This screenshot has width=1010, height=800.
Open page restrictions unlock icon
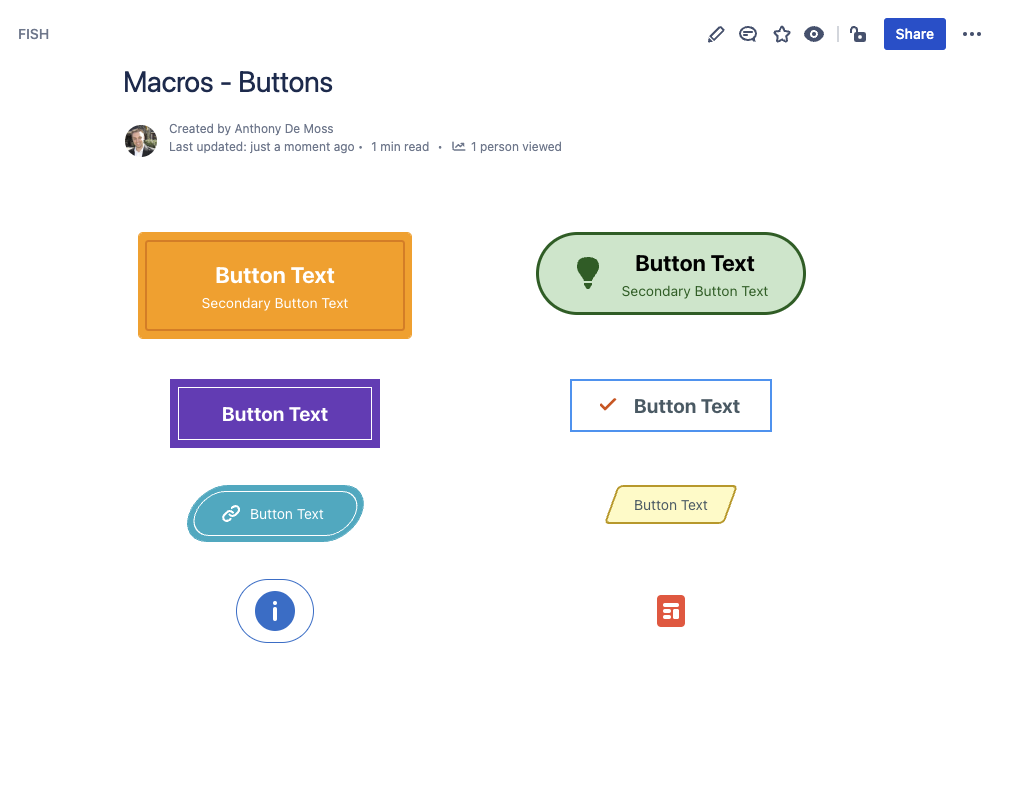(x=858, y=34)
